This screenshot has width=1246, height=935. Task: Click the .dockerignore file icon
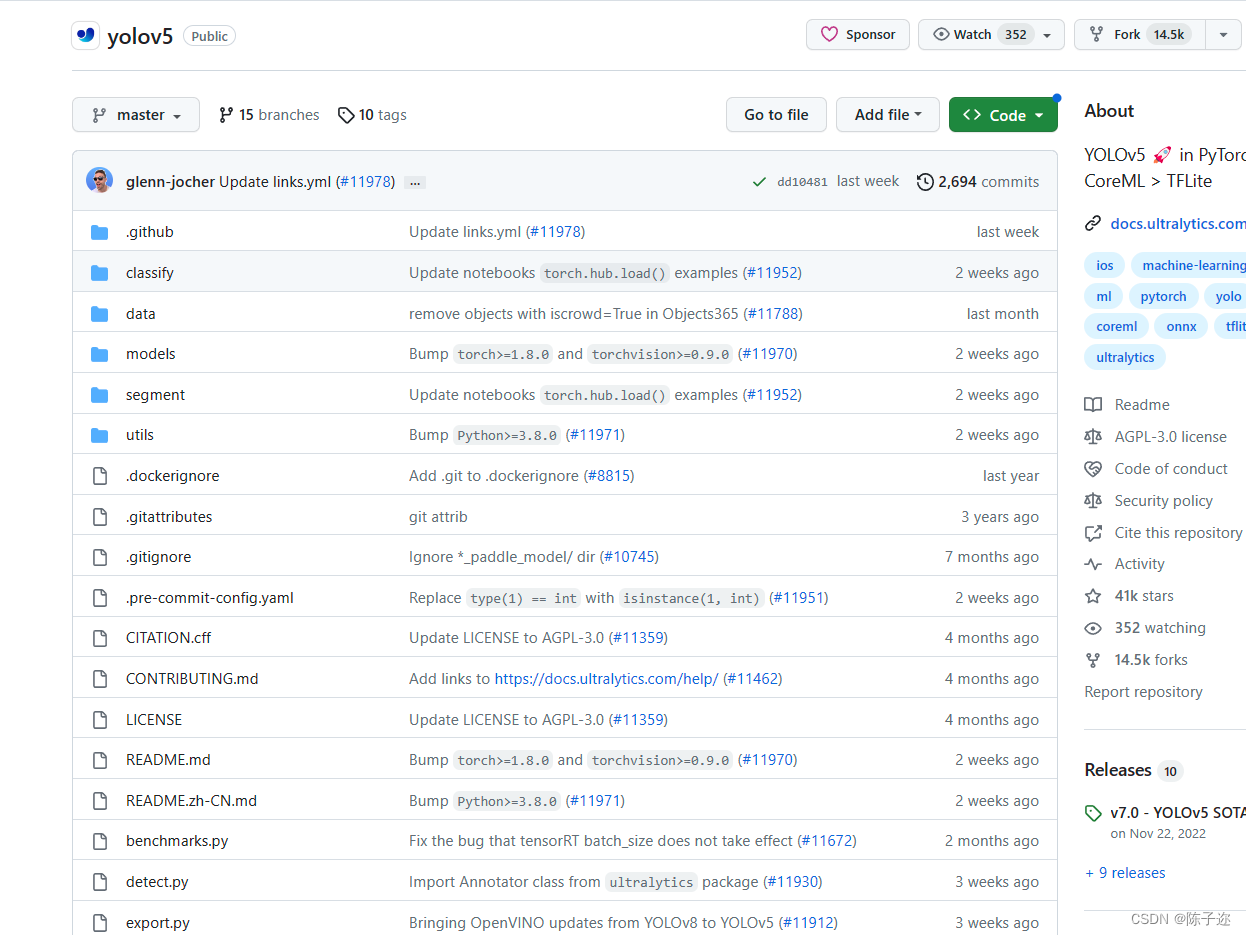(x=99, y=476)
